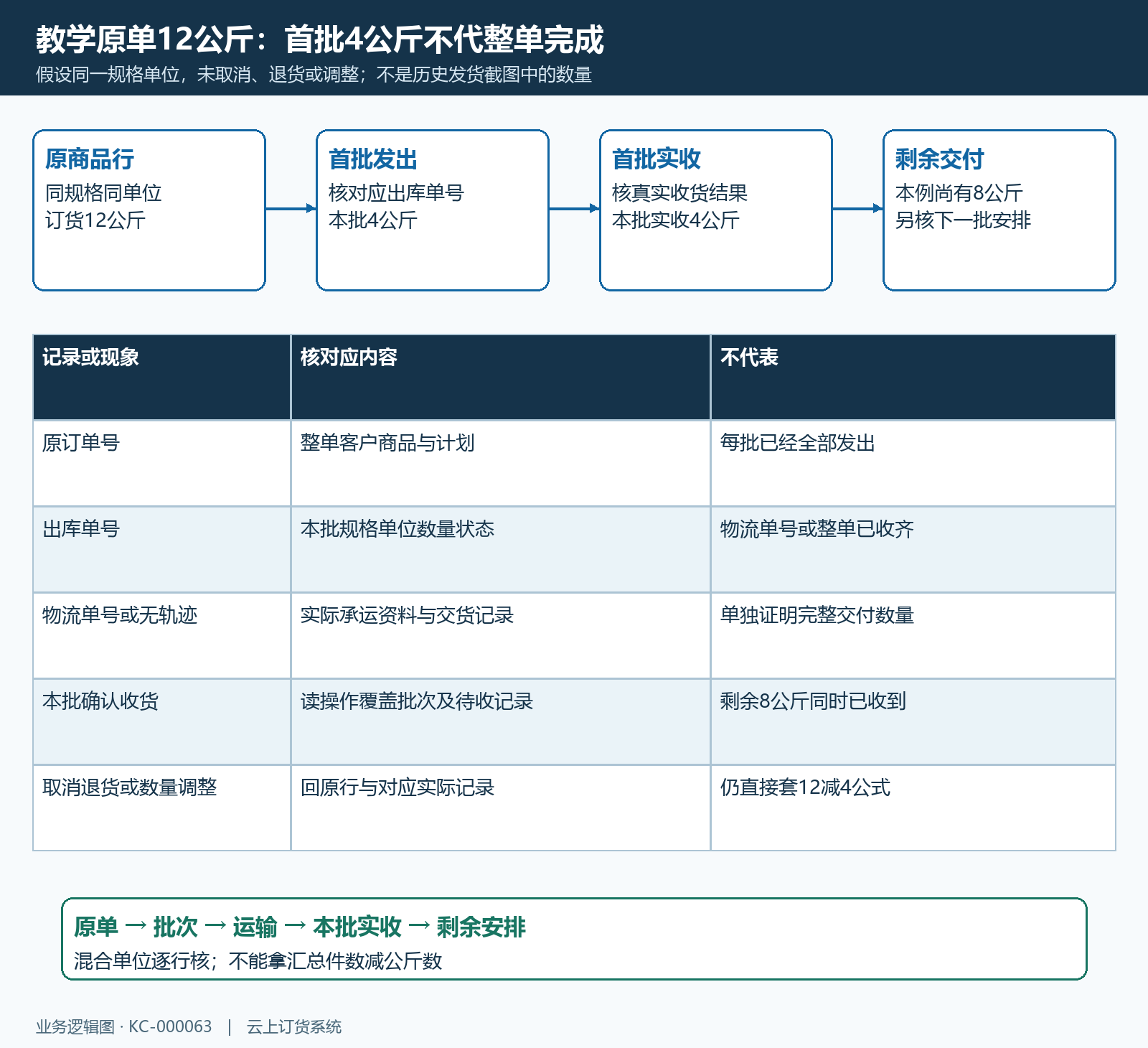
Task: Click the summary line 原单 → 批次 → 运输
Action: (300, 927)
